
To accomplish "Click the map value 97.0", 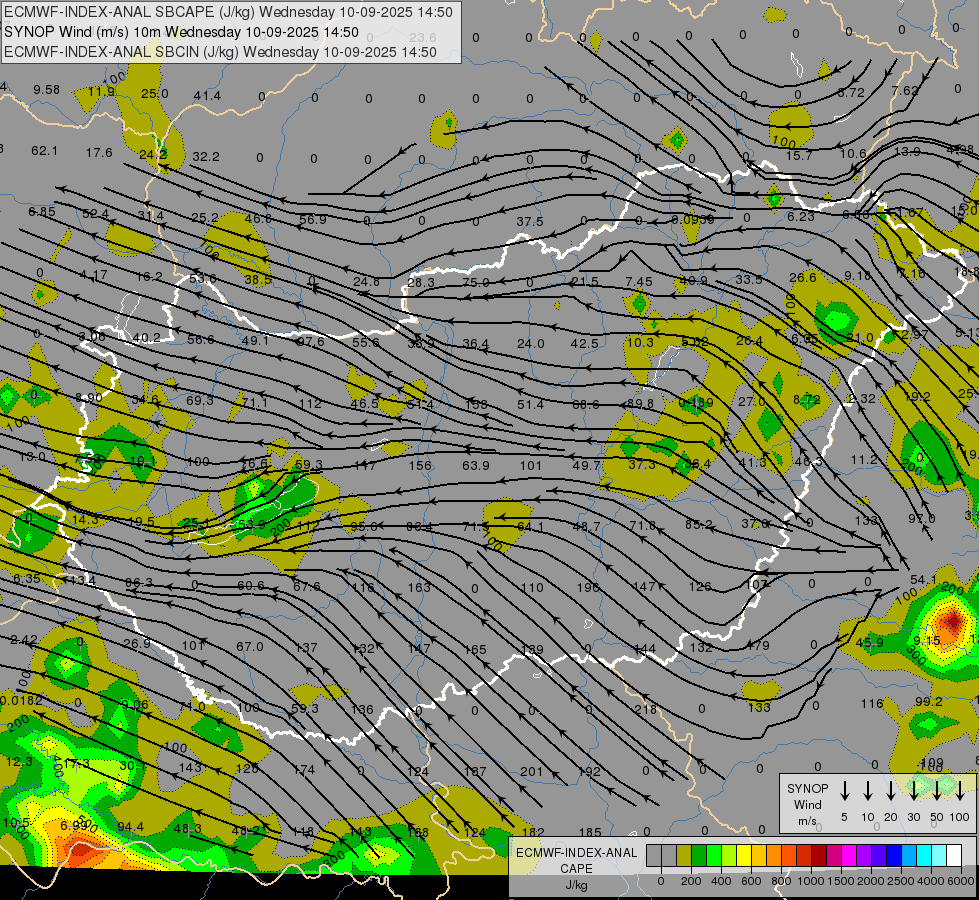I will 922,518.
